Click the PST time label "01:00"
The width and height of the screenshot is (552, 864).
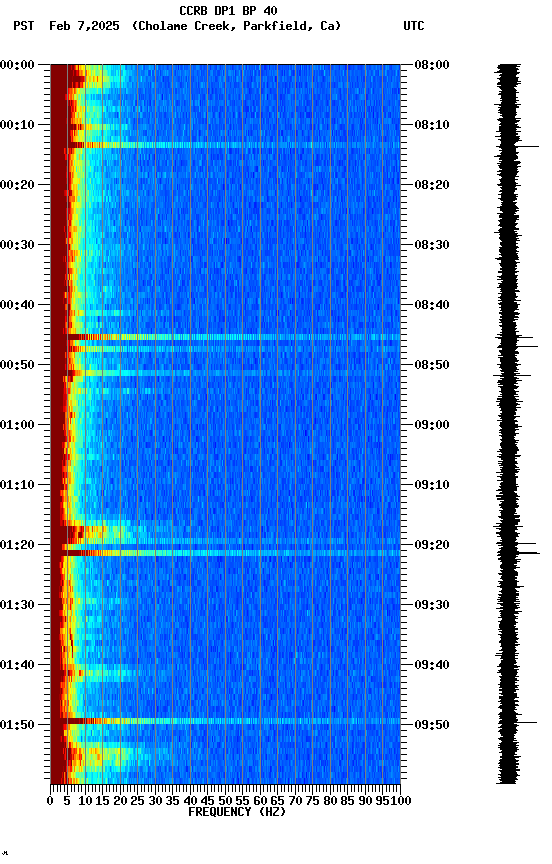pos(17,425)
